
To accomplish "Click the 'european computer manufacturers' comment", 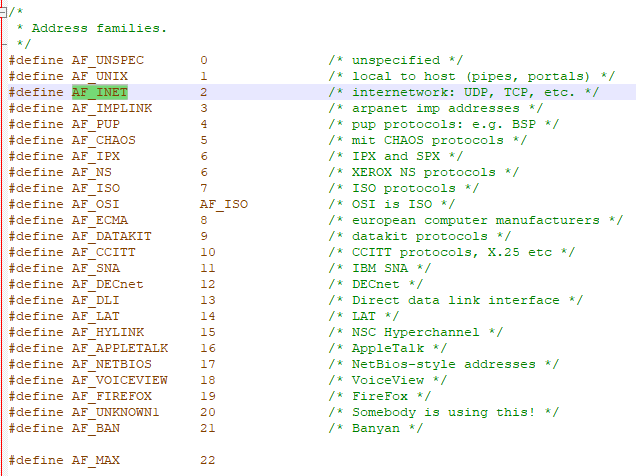I will [475, 220].
